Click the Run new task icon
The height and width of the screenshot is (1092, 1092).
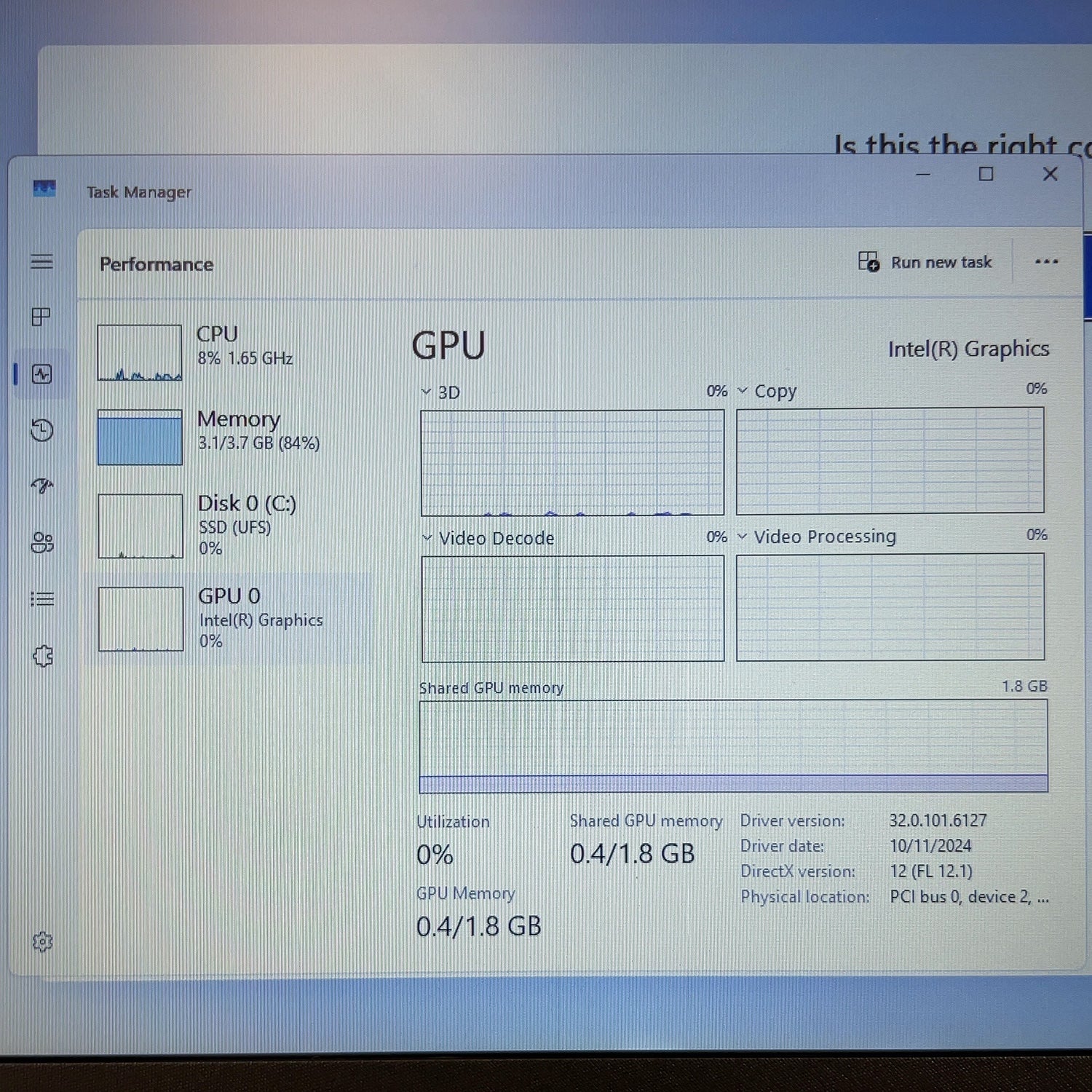[x=869, y=261]
